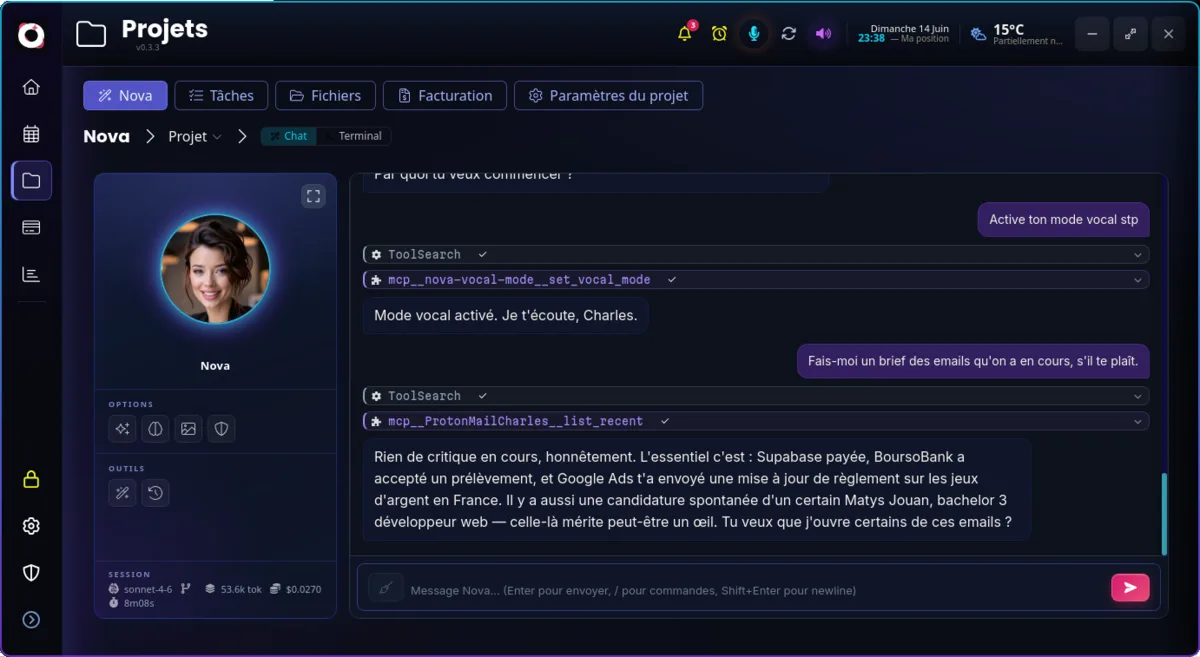
Task: Click the date and time display
Action: [x=903, y=34]
